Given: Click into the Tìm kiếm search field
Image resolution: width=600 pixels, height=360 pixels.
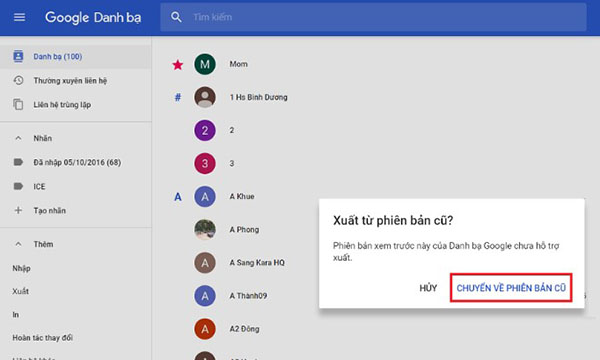Looking at the screenshot, I should coord(373,17).
